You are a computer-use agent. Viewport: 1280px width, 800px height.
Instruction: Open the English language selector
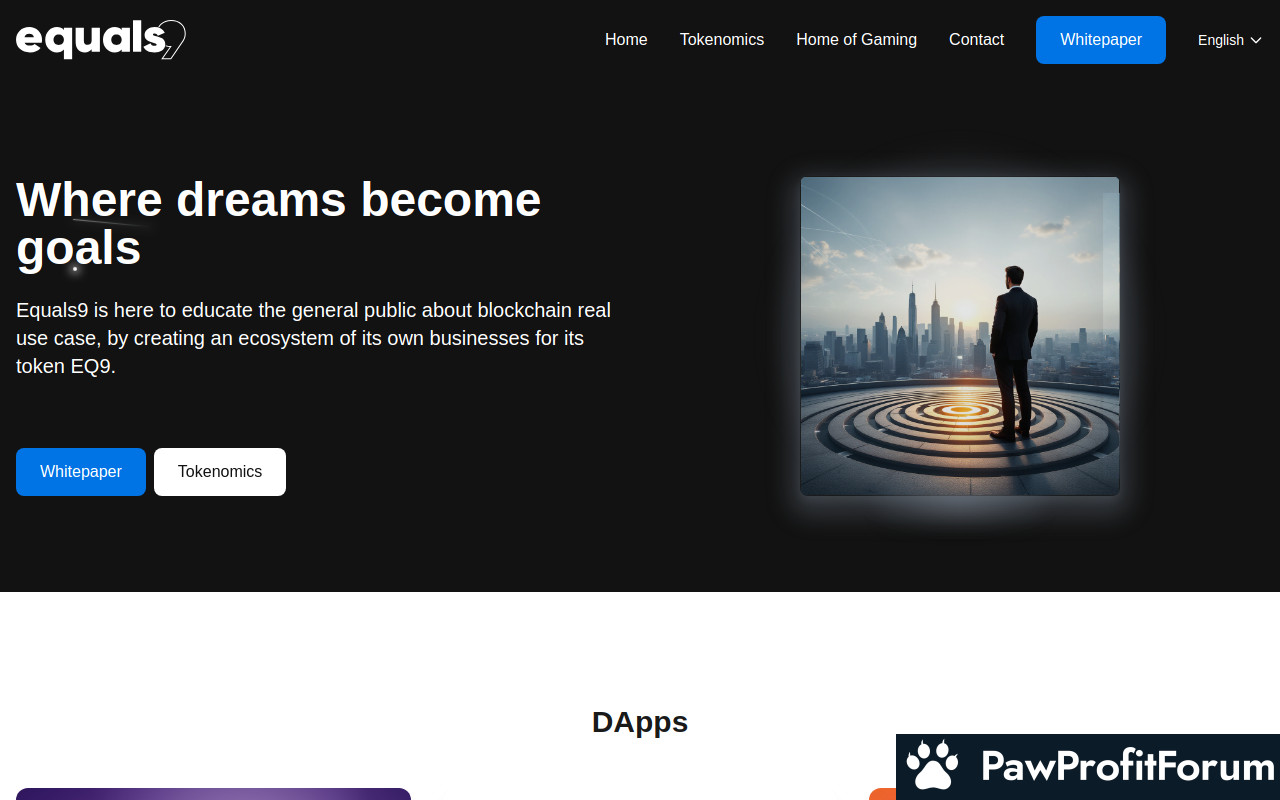(x=1228, y=40)
